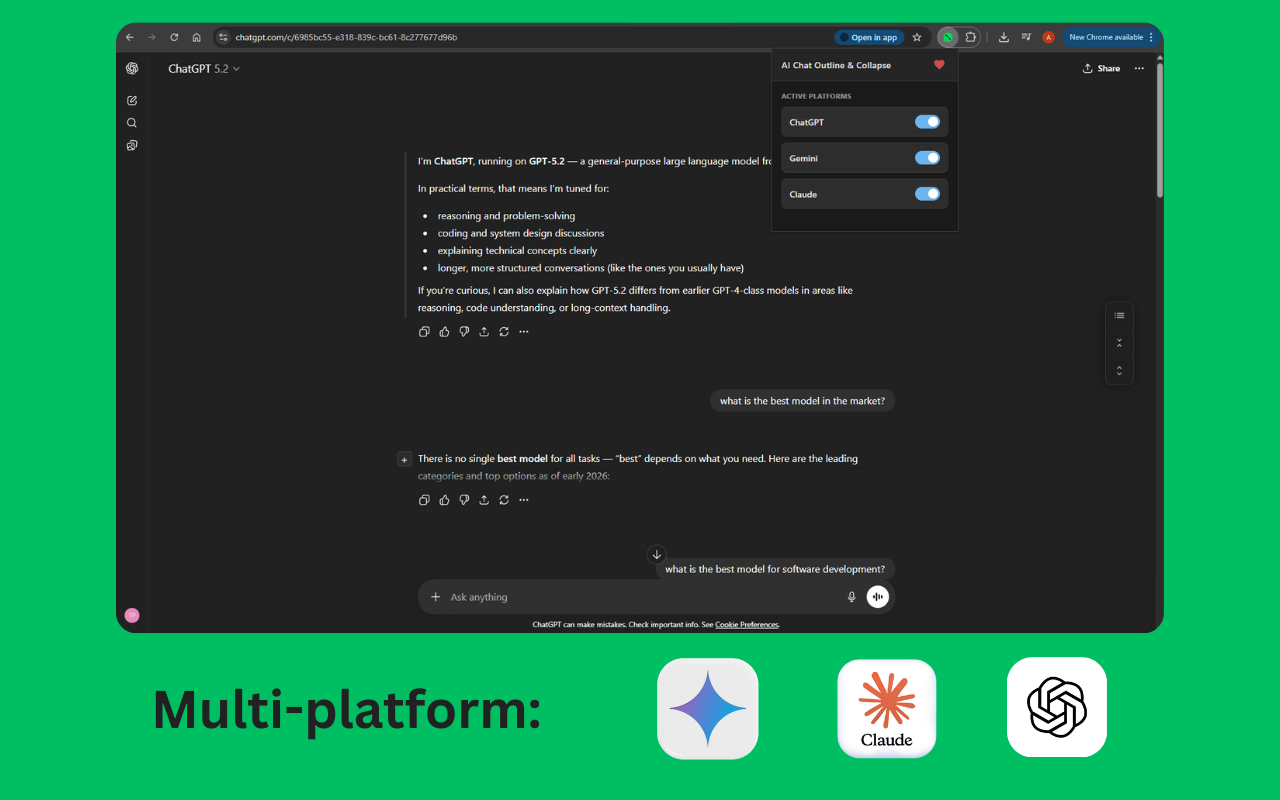Click the red heart in the extension popup
1280x800 pixels.
tap(939, 65)
